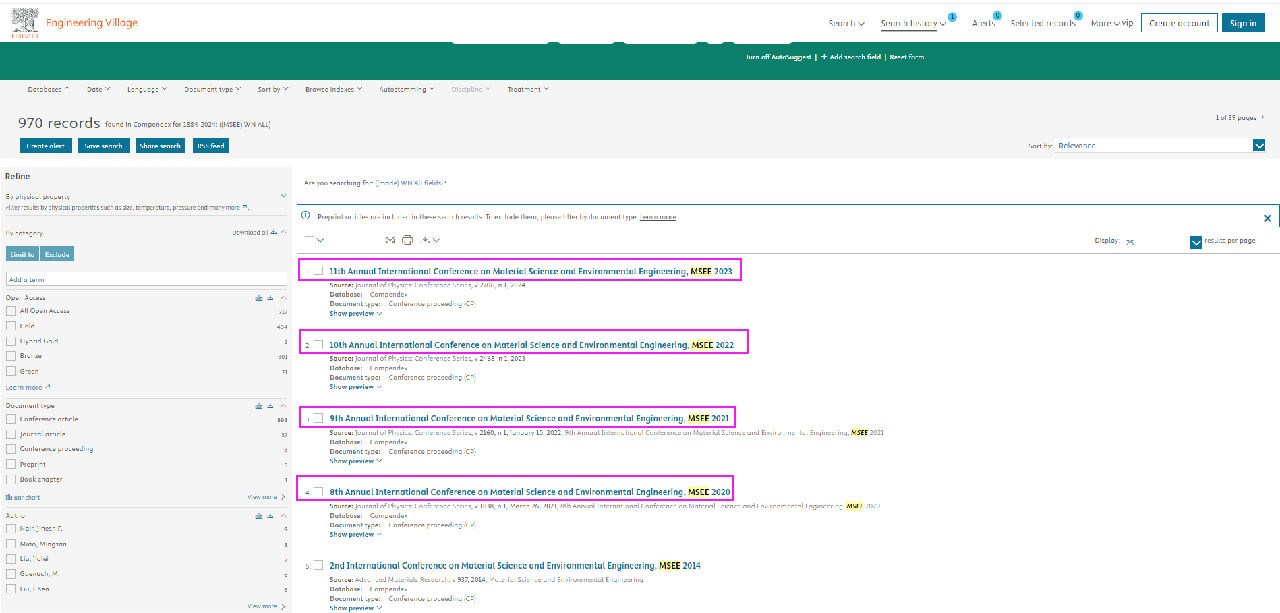
Task: Click the Sign in button
Action: click(x=1243, y=23)
